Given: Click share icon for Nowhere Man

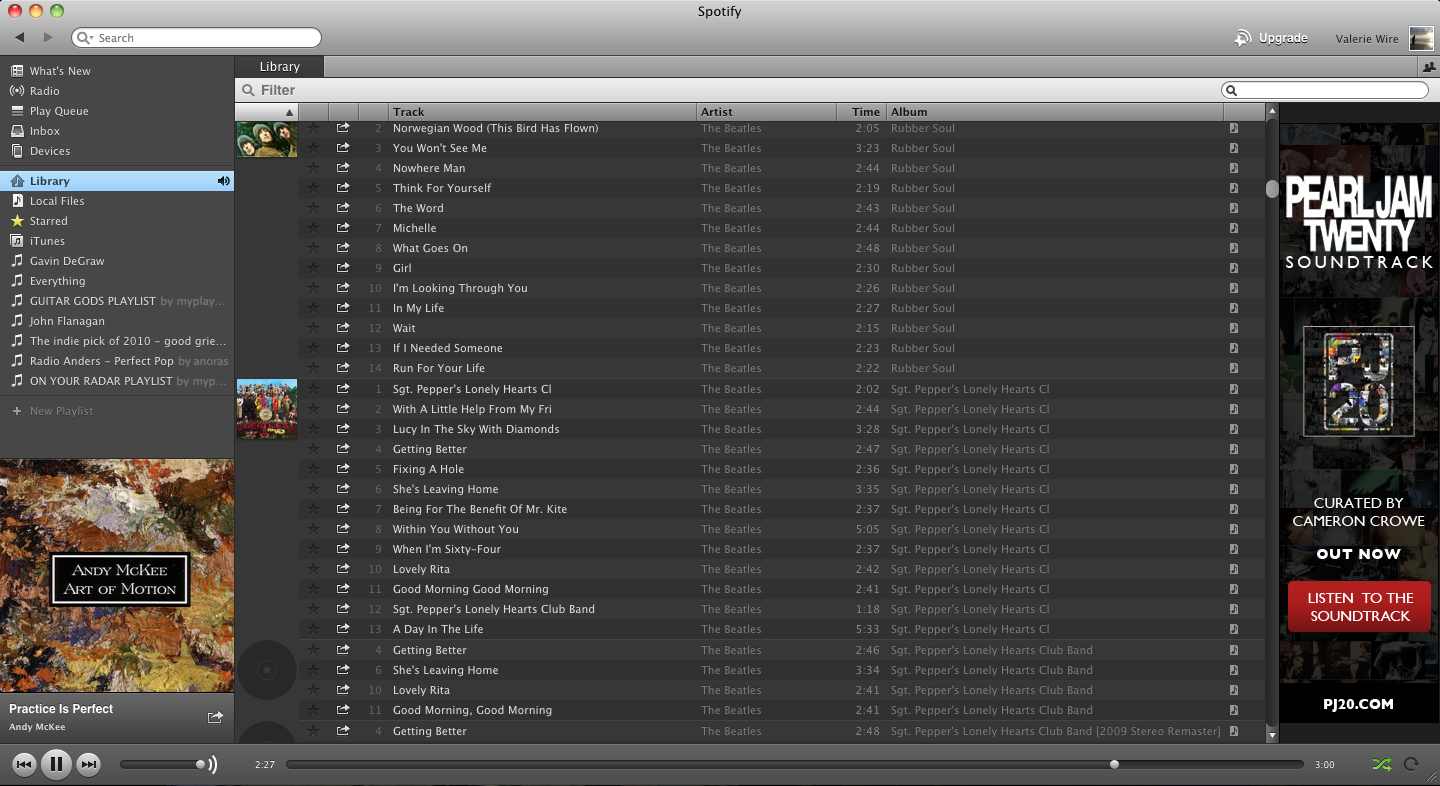Looking at the screenshot, I should point(343,168).
